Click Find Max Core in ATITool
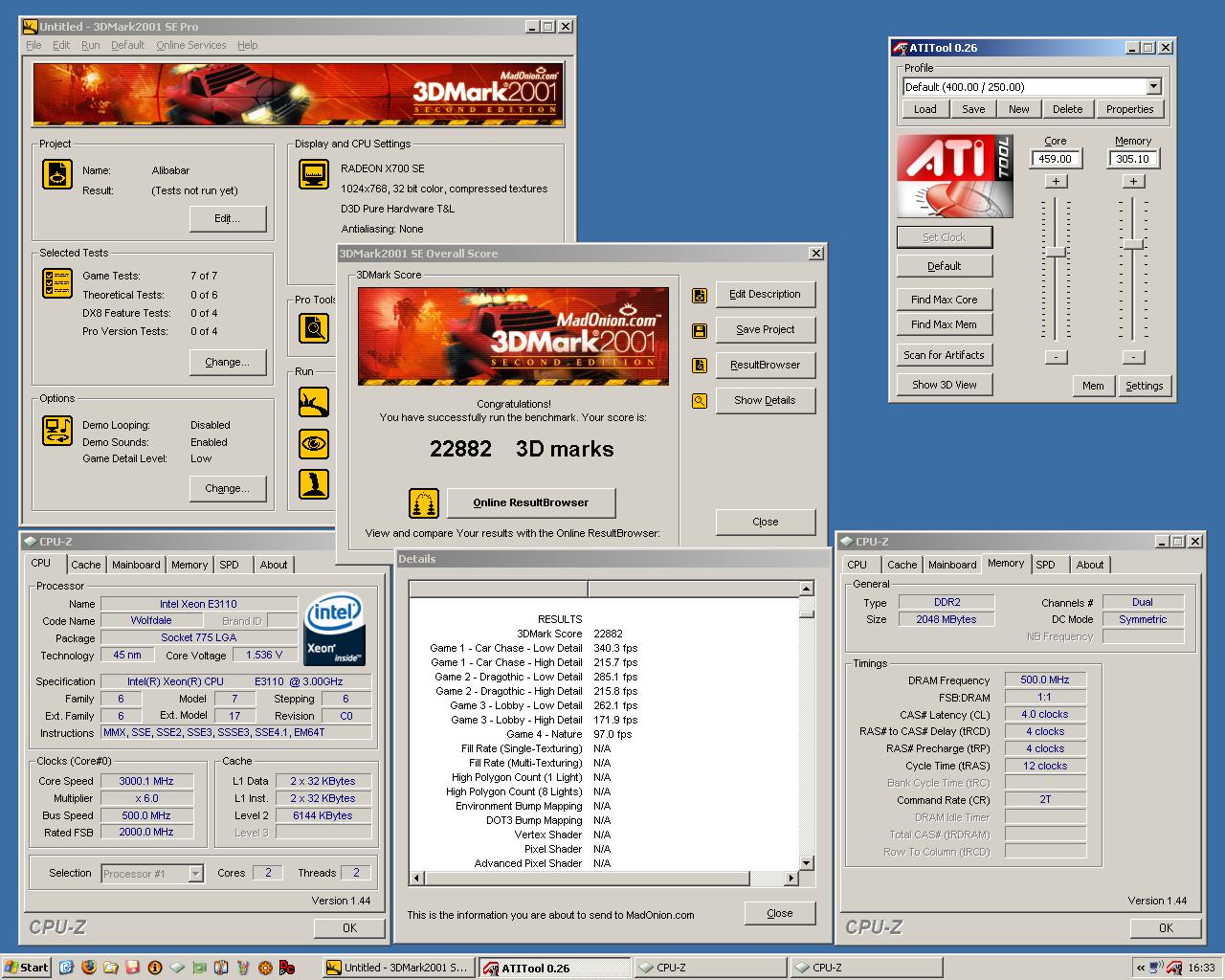Screen dimensions: 1225x980 tap(945, 300)
